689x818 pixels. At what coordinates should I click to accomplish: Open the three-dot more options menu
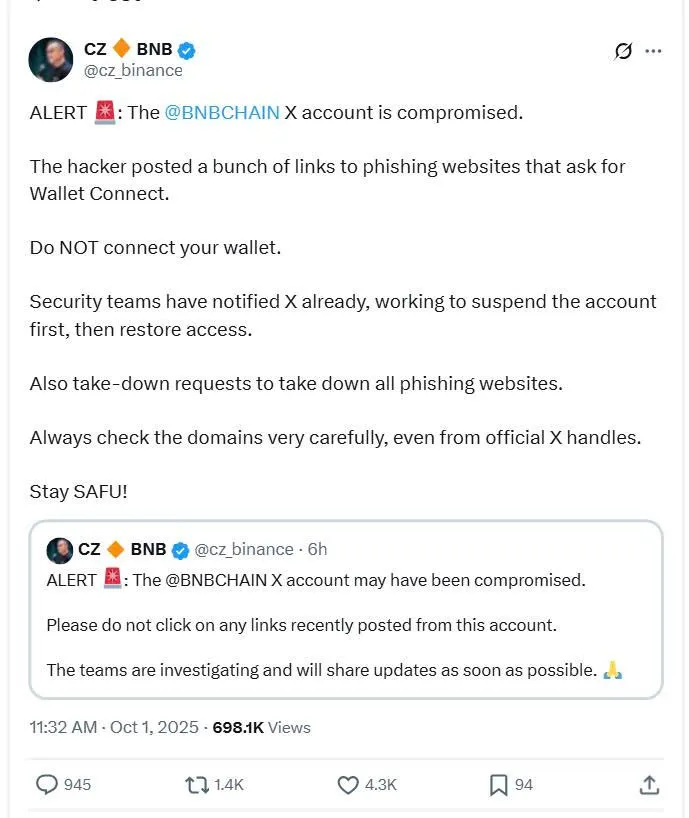653,51
